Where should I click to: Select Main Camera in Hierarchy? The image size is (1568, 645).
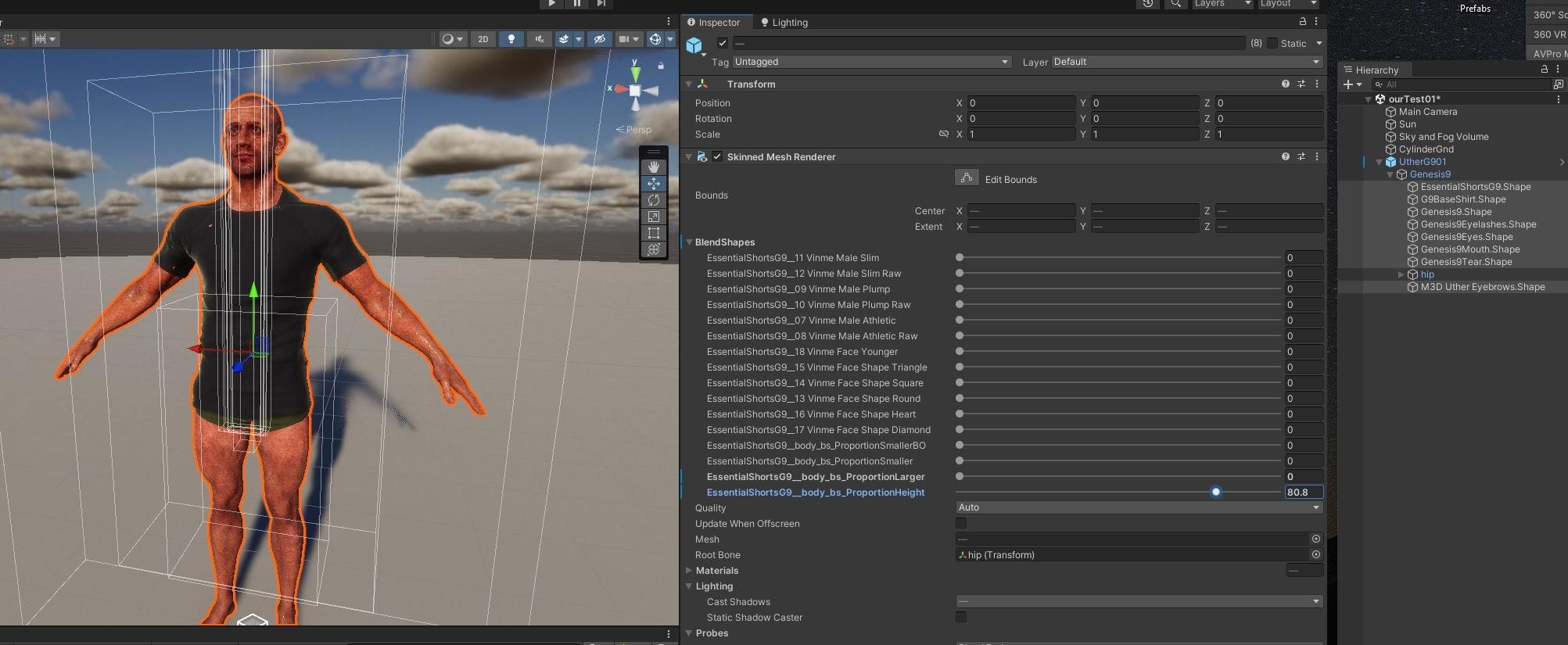(x=1427, y=112)
